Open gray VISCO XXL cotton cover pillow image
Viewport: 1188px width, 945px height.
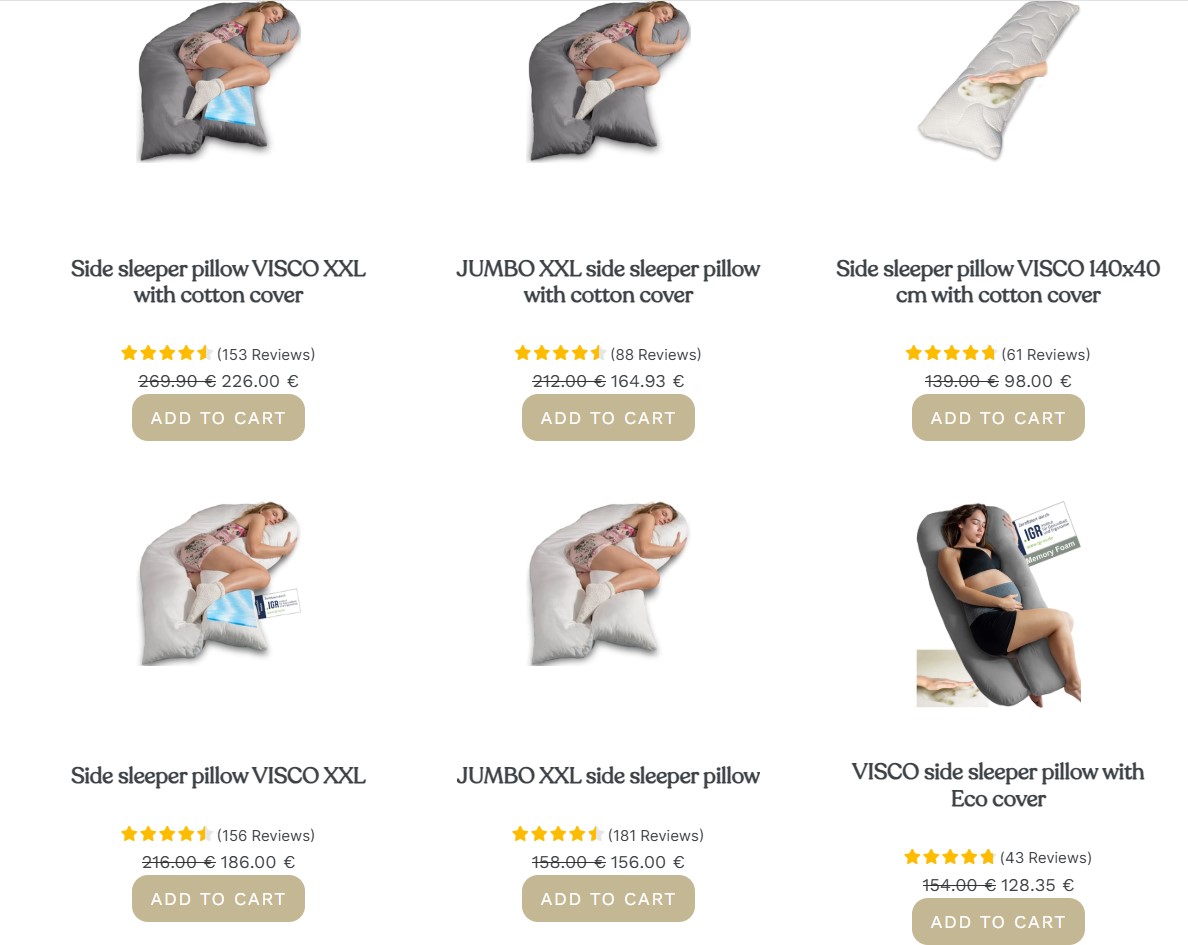(219, 81)
